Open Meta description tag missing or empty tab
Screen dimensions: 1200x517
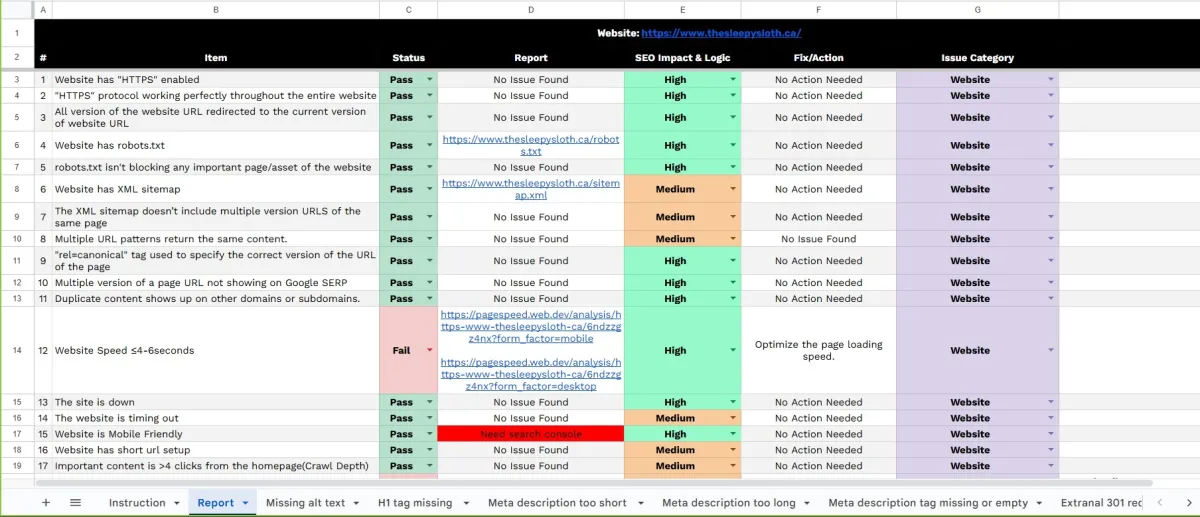pos(928,503)
